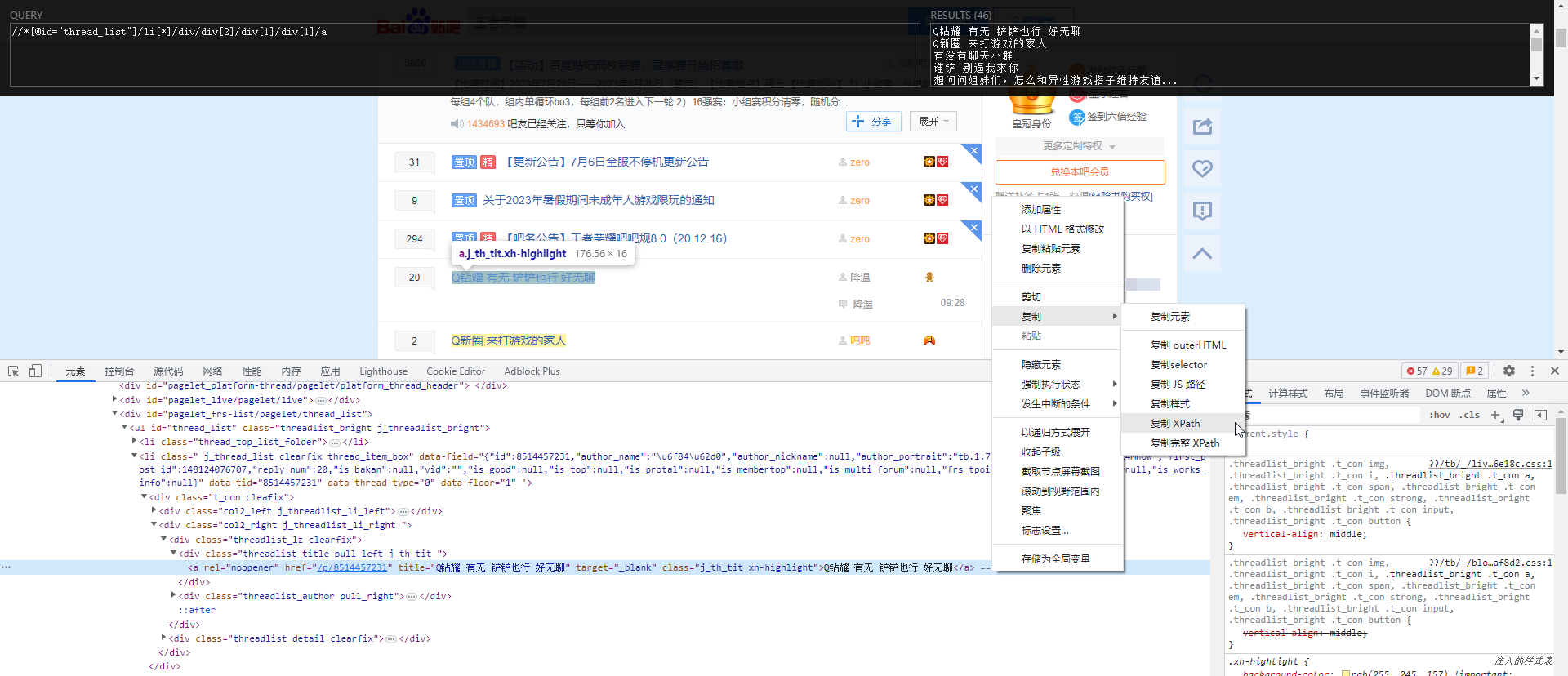Open the 计算样式 styles tab
This screenshot has width=1568, height=676.
1288,394
